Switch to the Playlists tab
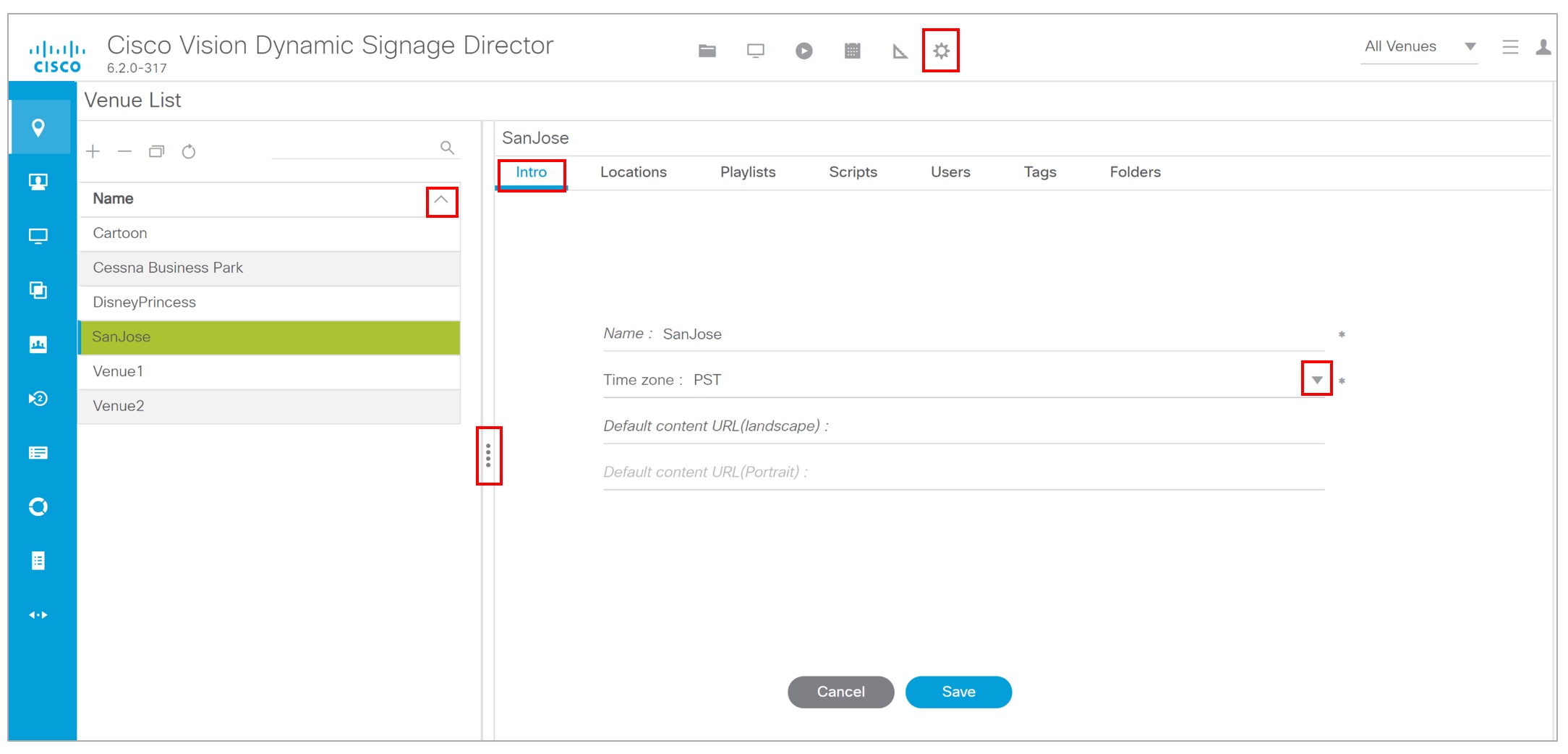1568x754 pixels. [x=748, y=172]
